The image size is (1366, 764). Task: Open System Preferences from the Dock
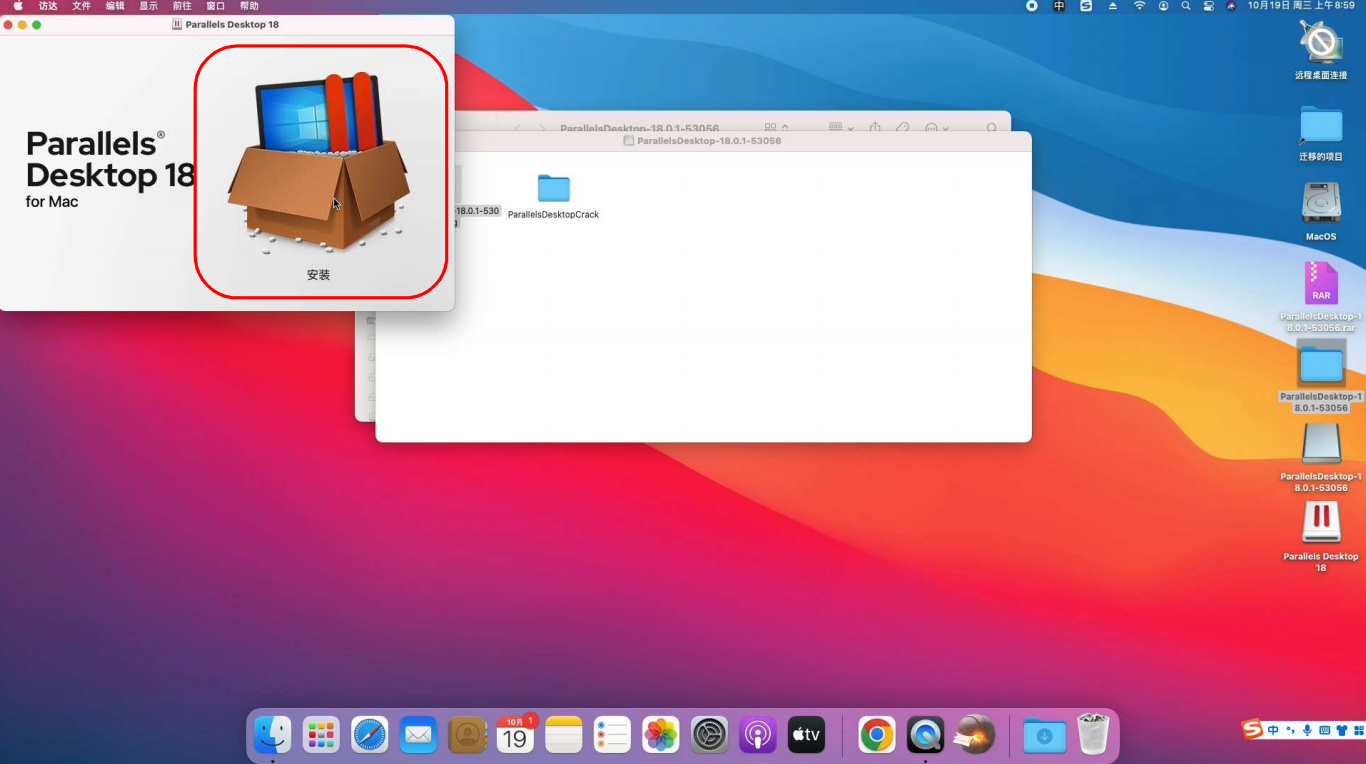(709, 735)
